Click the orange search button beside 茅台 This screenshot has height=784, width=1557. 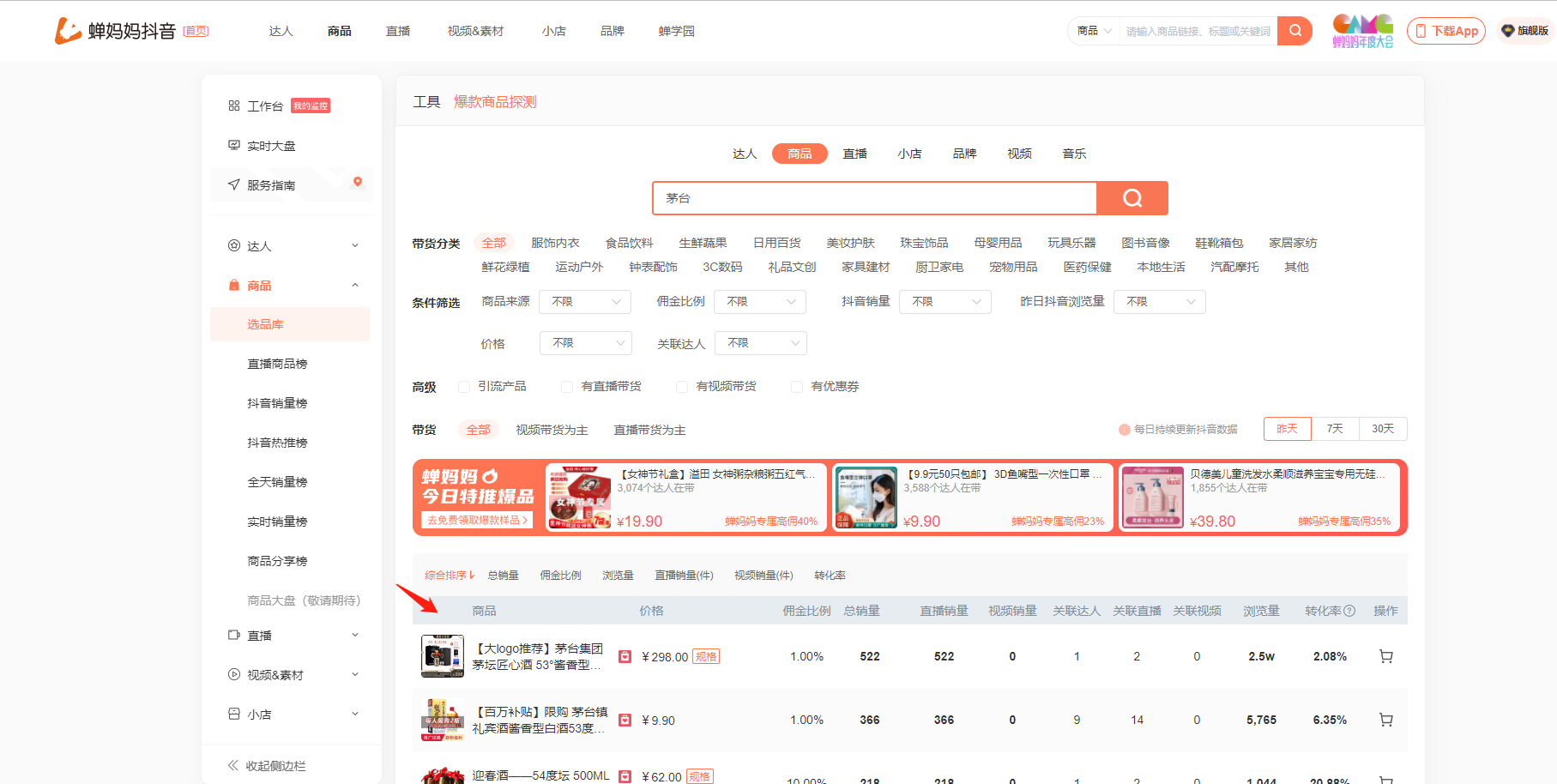(x=1132, y=198)
